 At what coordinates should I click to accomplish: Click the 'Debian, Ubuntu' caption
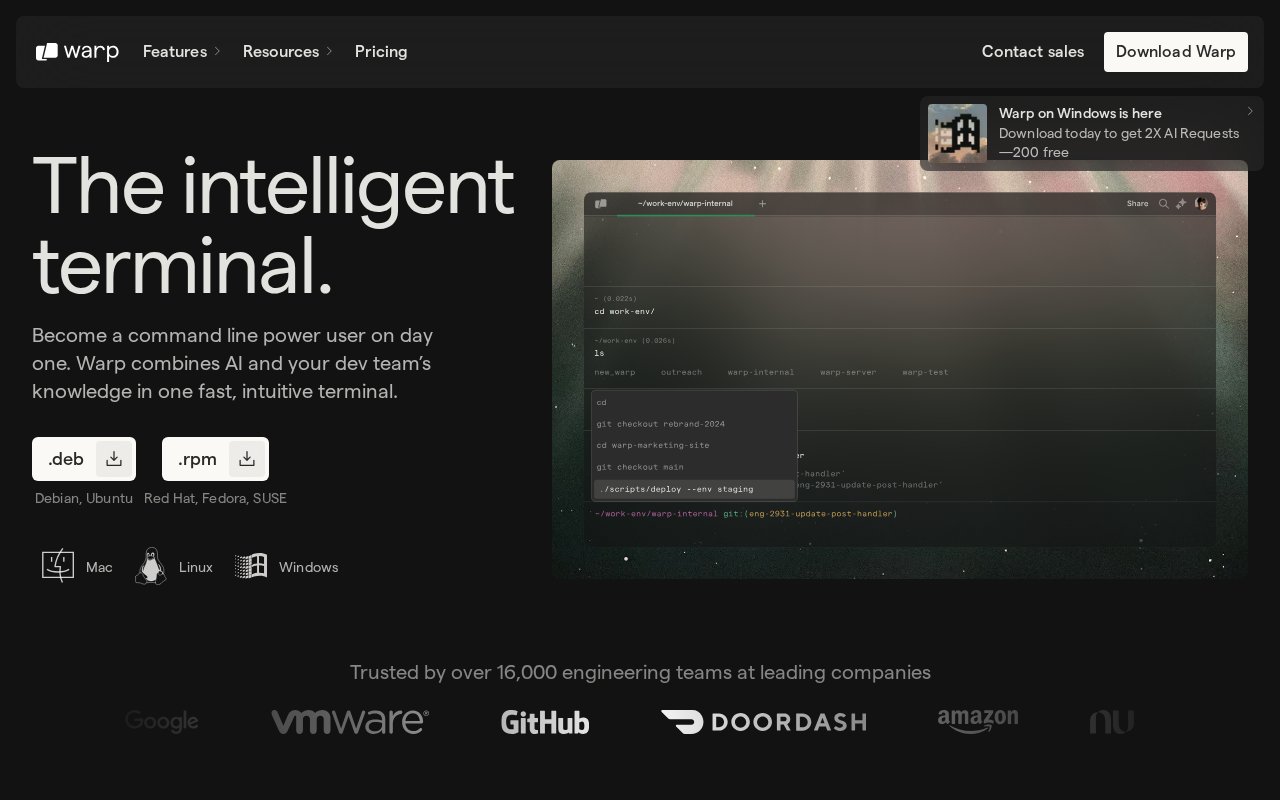[x=84, y=498]
